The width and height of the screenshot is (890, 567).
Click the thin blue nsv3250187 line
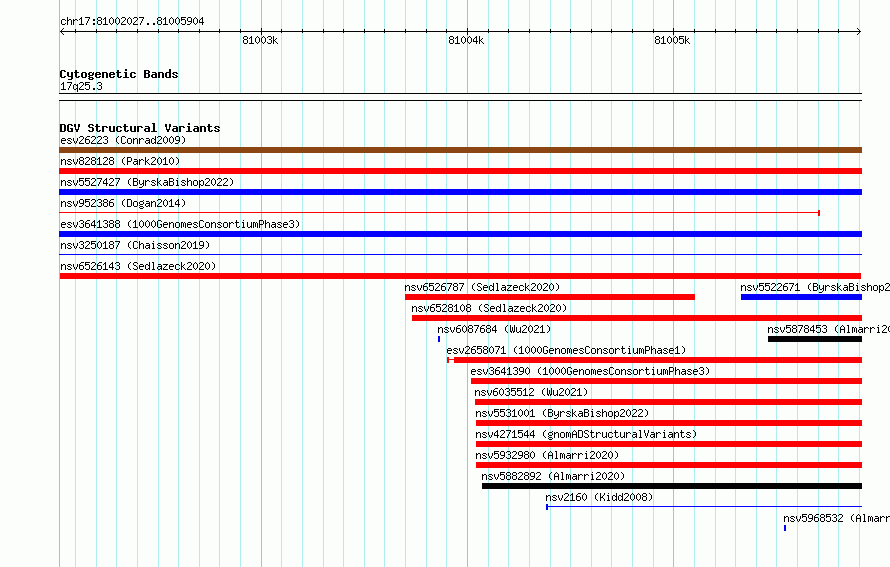(x=460, y=254)
